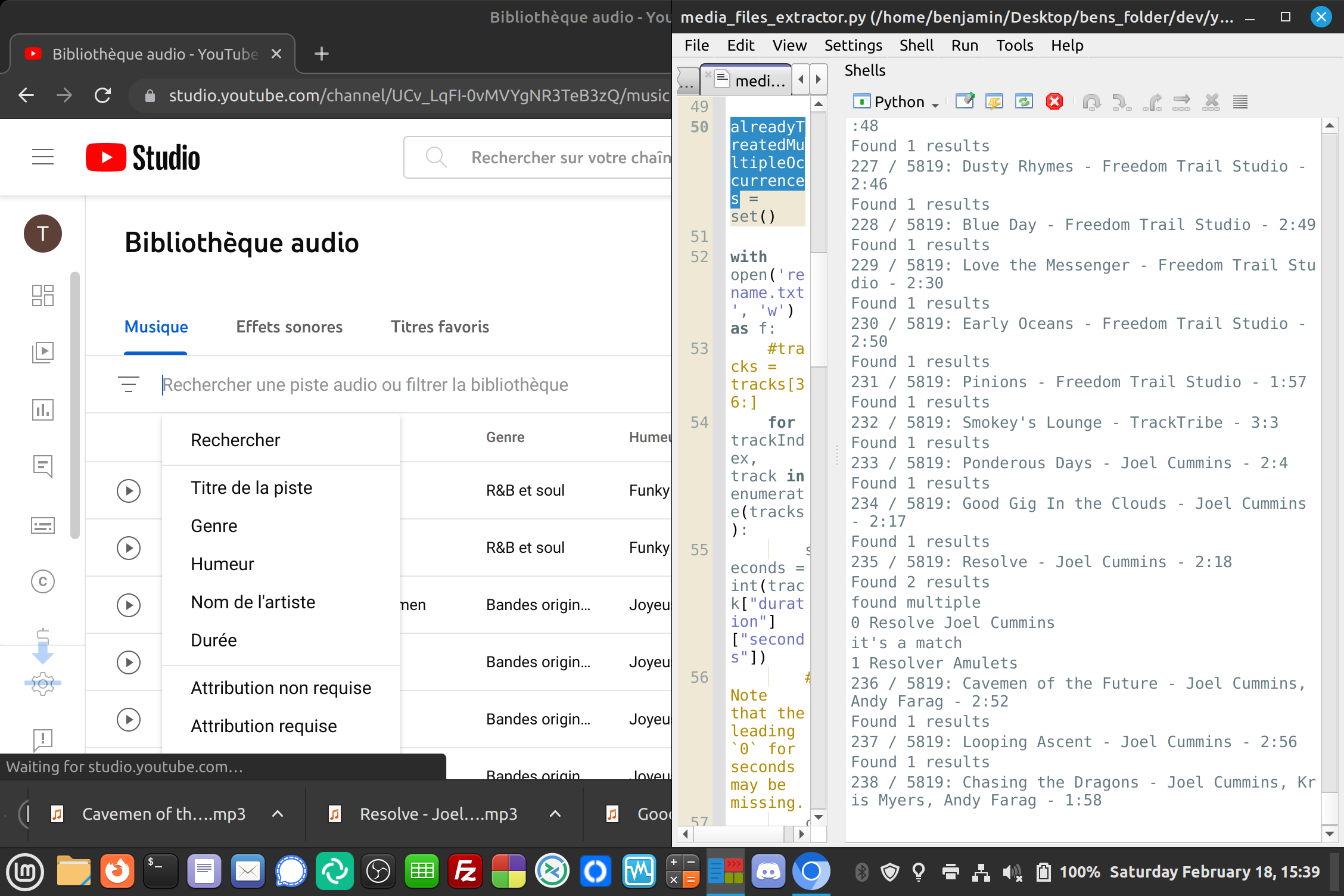Expand the Python shell selector dropdown
This screenshot has height=896, width=1344.
click(x=935, y=103)
